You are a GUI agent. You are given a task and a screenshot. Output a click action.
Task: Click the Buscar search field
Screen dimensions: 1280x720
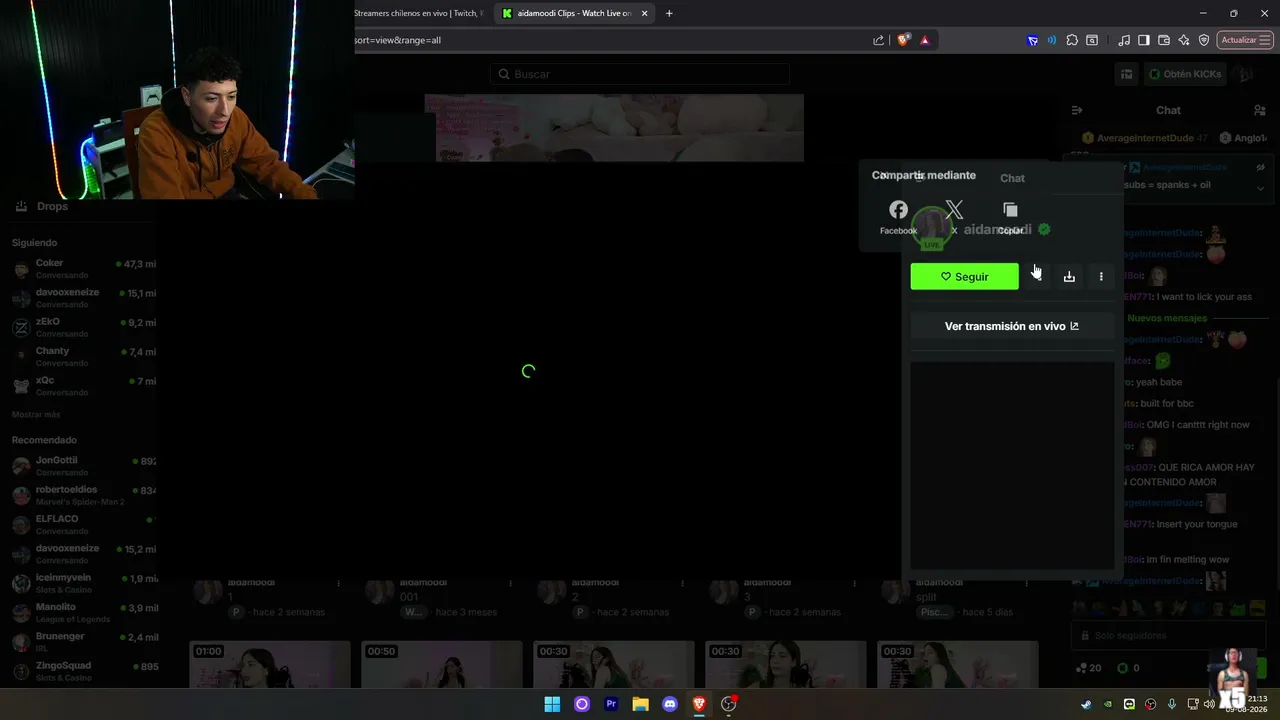[x=640, y=74]
